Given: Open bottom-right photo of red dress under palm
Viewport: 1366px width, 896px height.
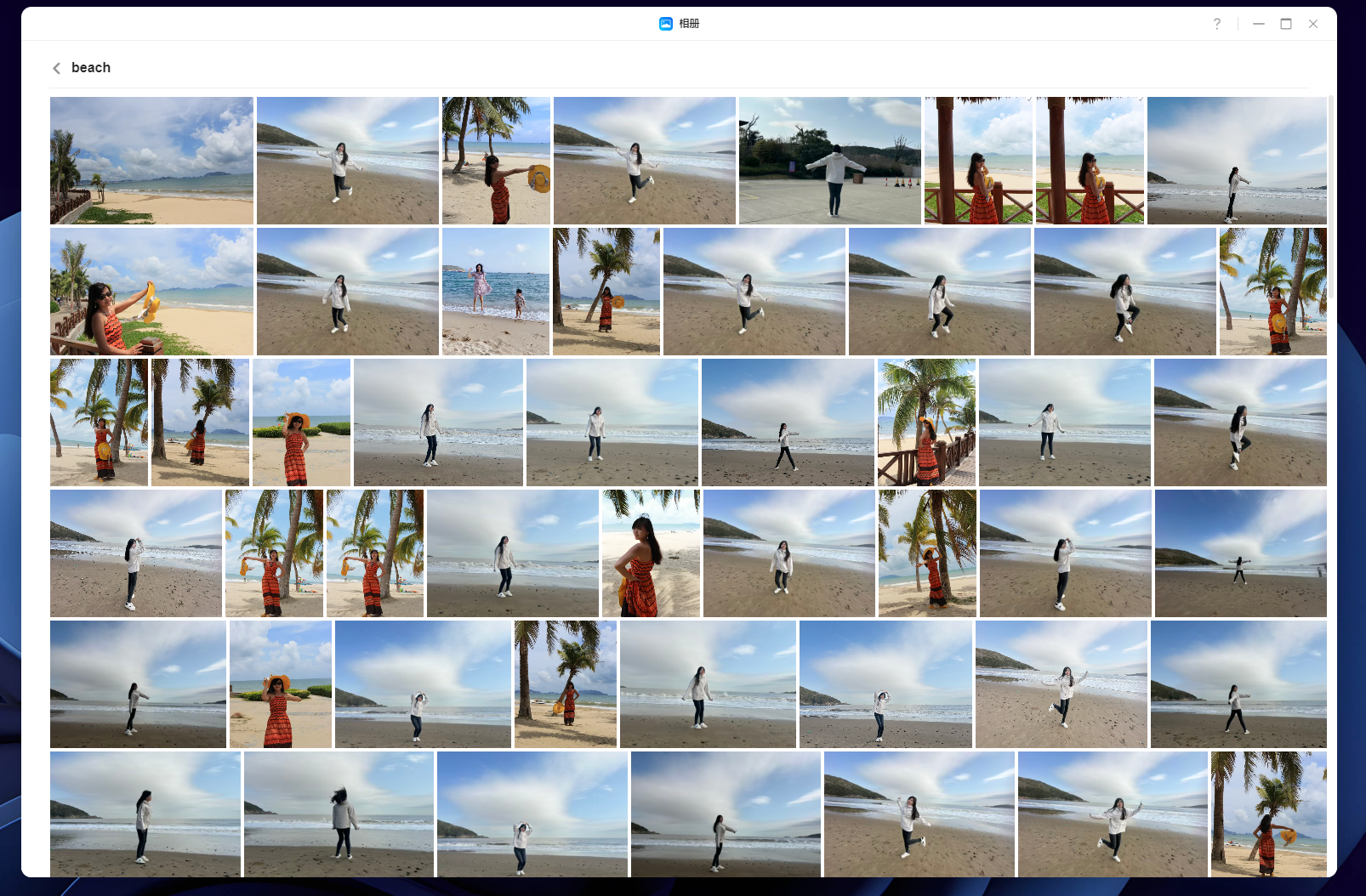Looking at the screenshot, I should click(x=1268, y=814).
